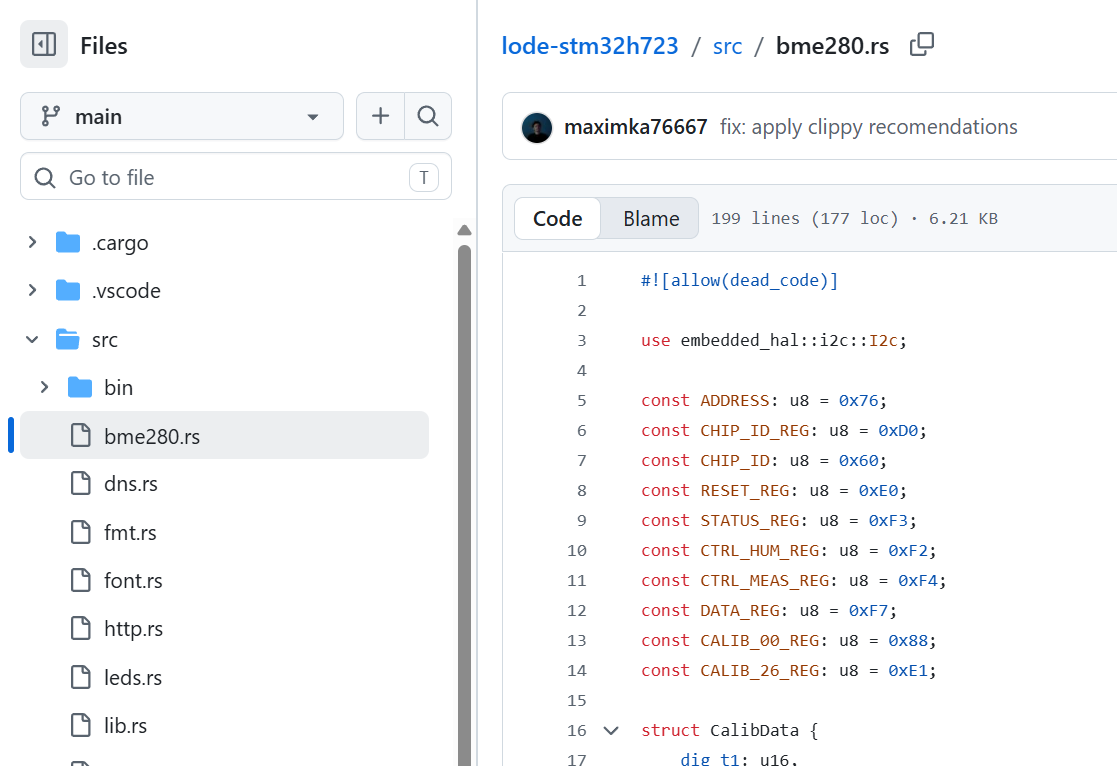The image size is (1117, 766).
Task: Click CTRL_HUM_REG constant name
Action: click(759, 550)
